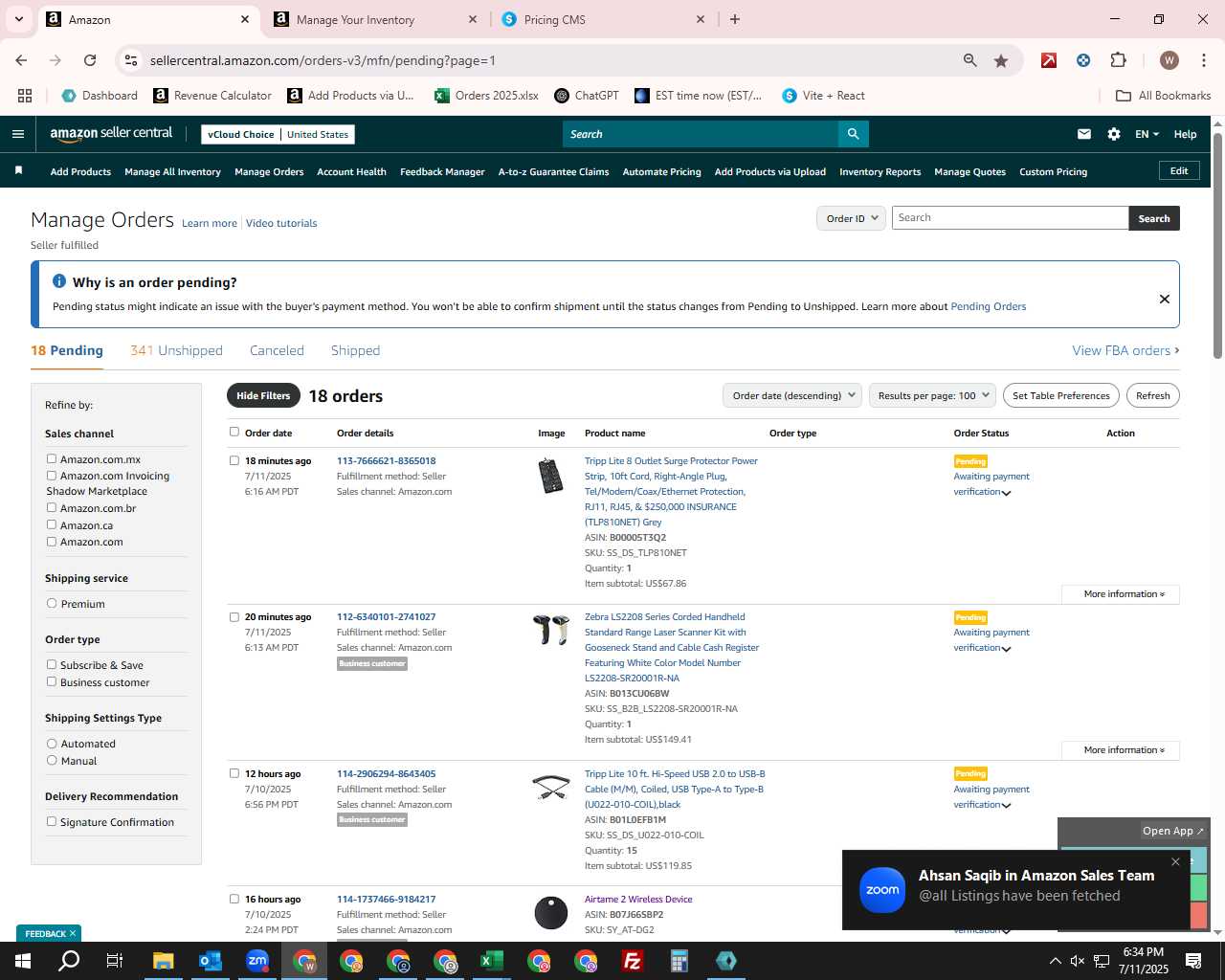
Task: Click the teal search magnifier button
Action: [x=853, y=134]
